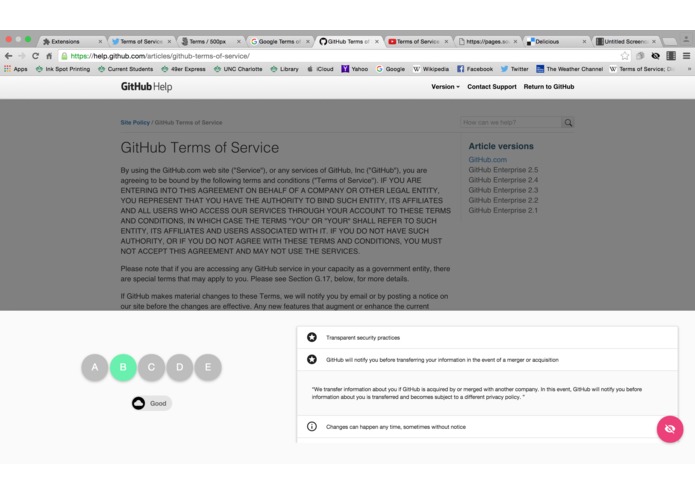Click the crossed-eye extension icon in toolbar

pyautogui.click(x=655, y=56)
